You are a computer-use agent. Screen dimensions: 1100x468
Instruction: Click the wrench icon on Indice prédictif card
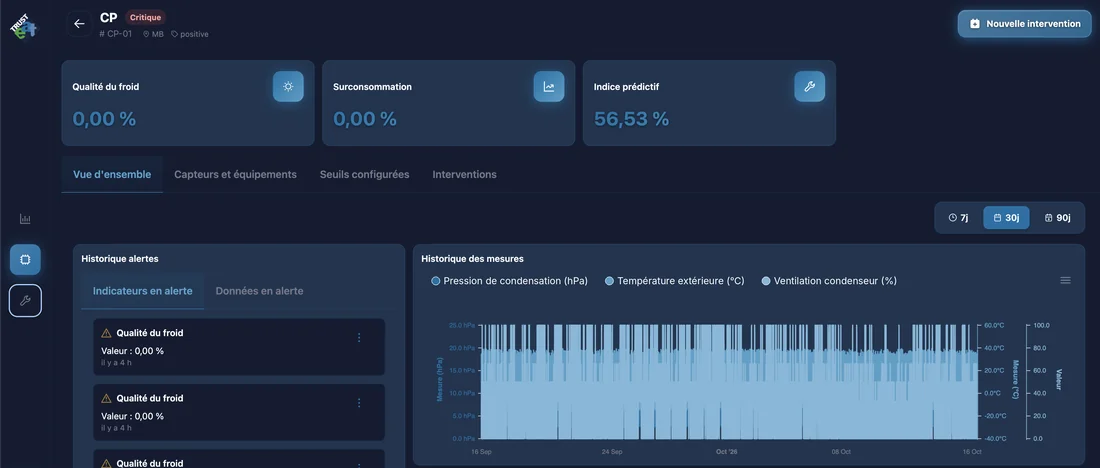click(810, 86)
